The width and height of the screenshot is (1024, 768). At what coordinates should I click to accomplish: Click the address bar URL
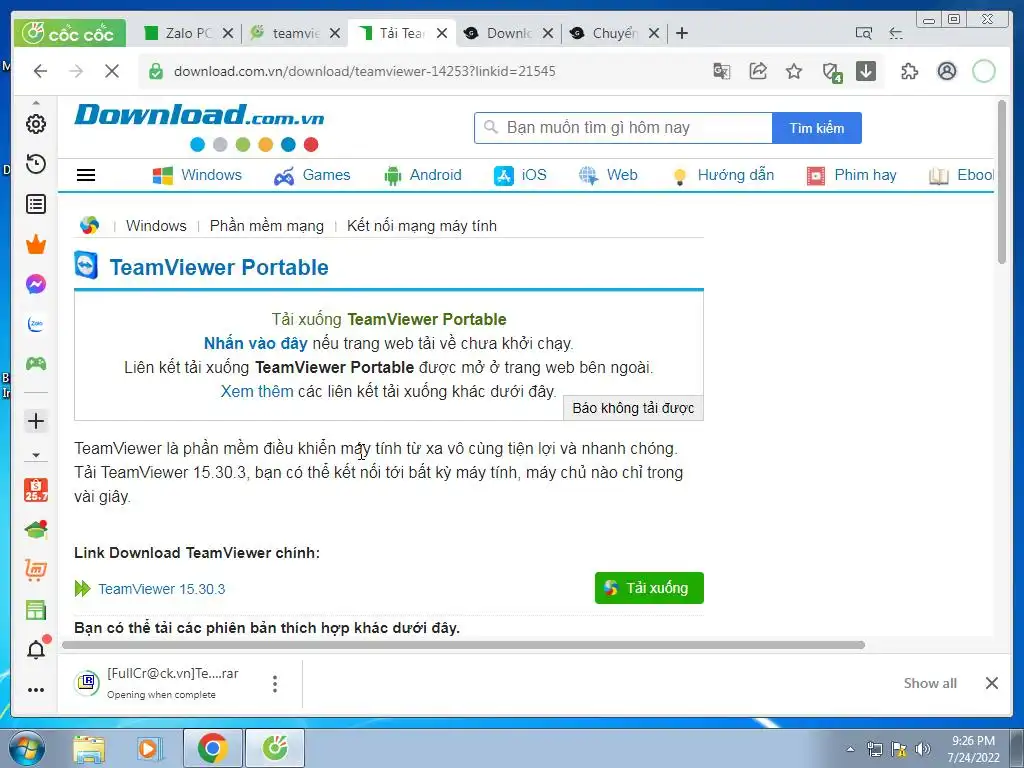[364, 71]
